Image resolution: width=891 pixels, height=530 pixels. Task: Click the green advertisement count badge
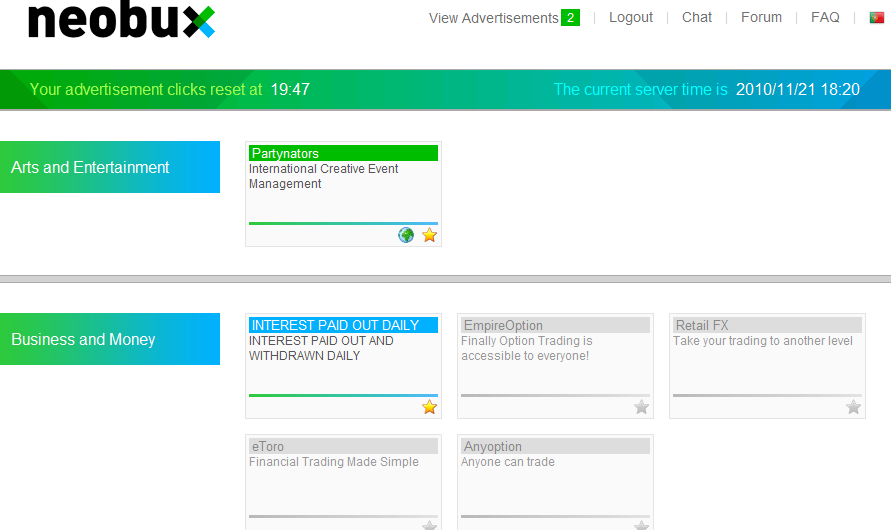point(570,18)
